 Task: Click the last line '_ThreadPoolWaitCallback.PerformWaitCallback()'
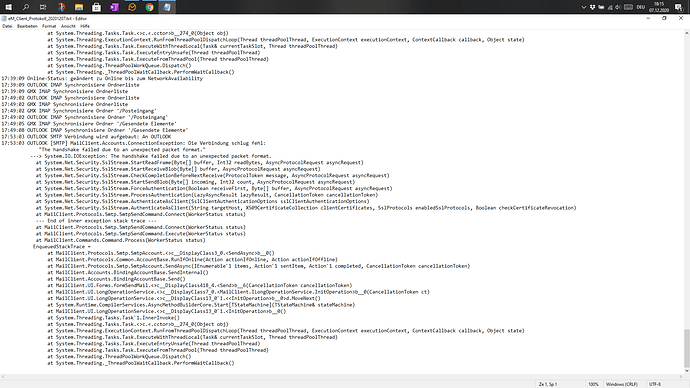click(x=141, y=363)
